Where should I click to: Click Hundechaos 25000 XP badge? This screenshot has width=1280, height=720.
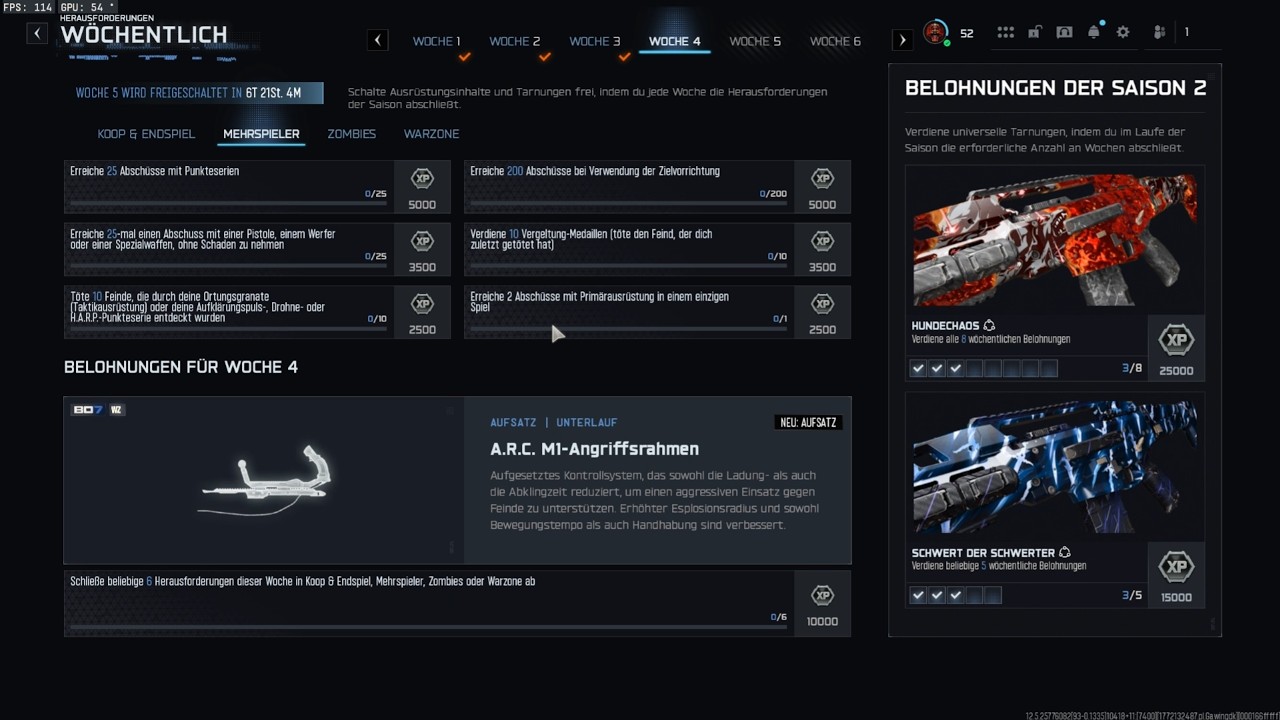(1176, 341)
